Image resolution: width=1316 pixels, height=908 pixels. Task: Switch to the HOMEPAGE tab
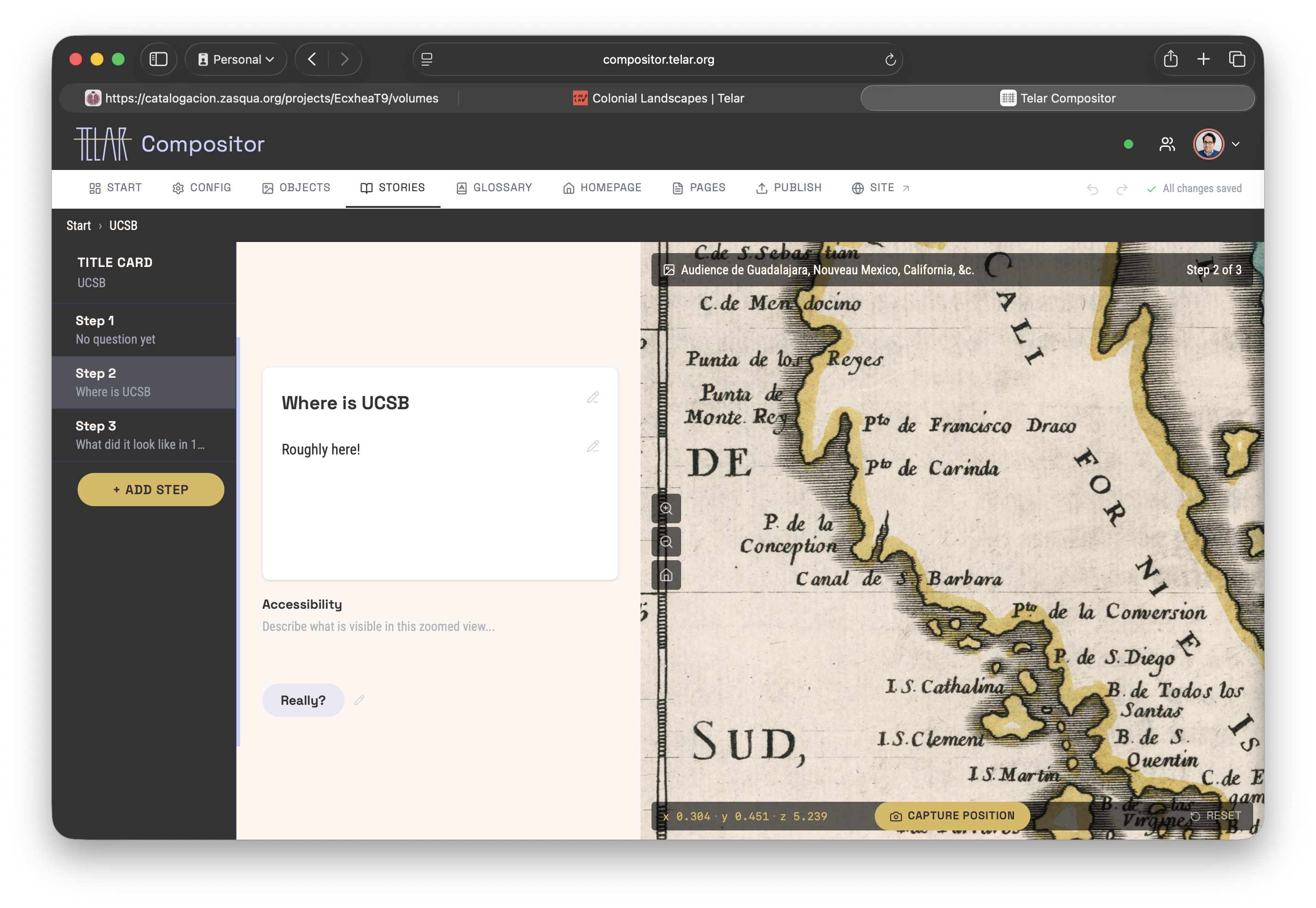click(x=602, y=188)
